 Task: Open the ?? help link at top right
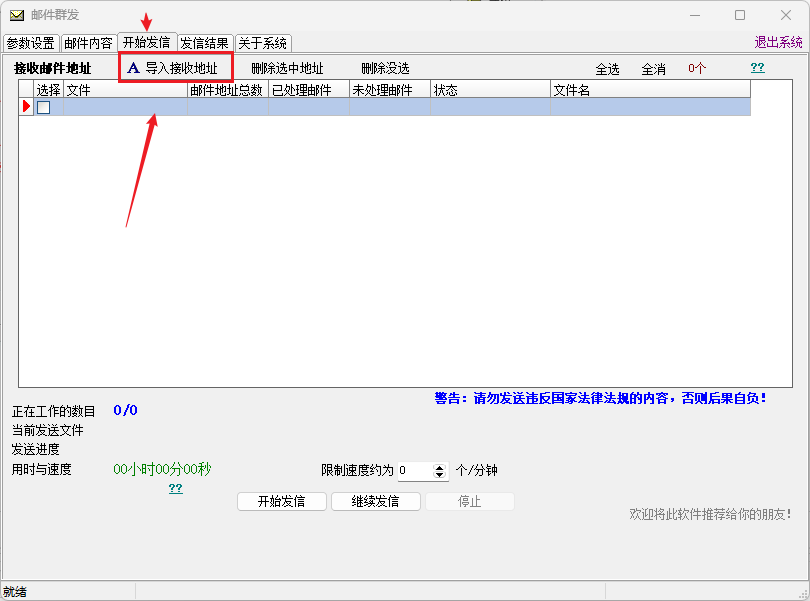pyautogui.click(x=758, y=67)
